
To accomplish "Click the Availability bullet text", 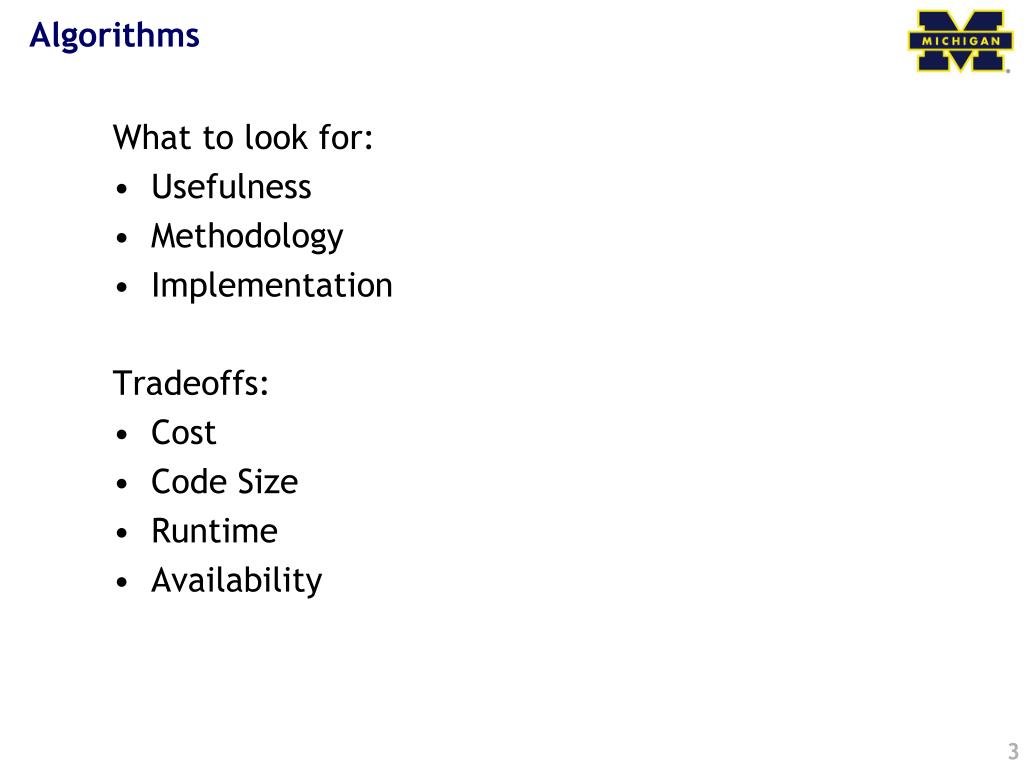I will 236,581.
